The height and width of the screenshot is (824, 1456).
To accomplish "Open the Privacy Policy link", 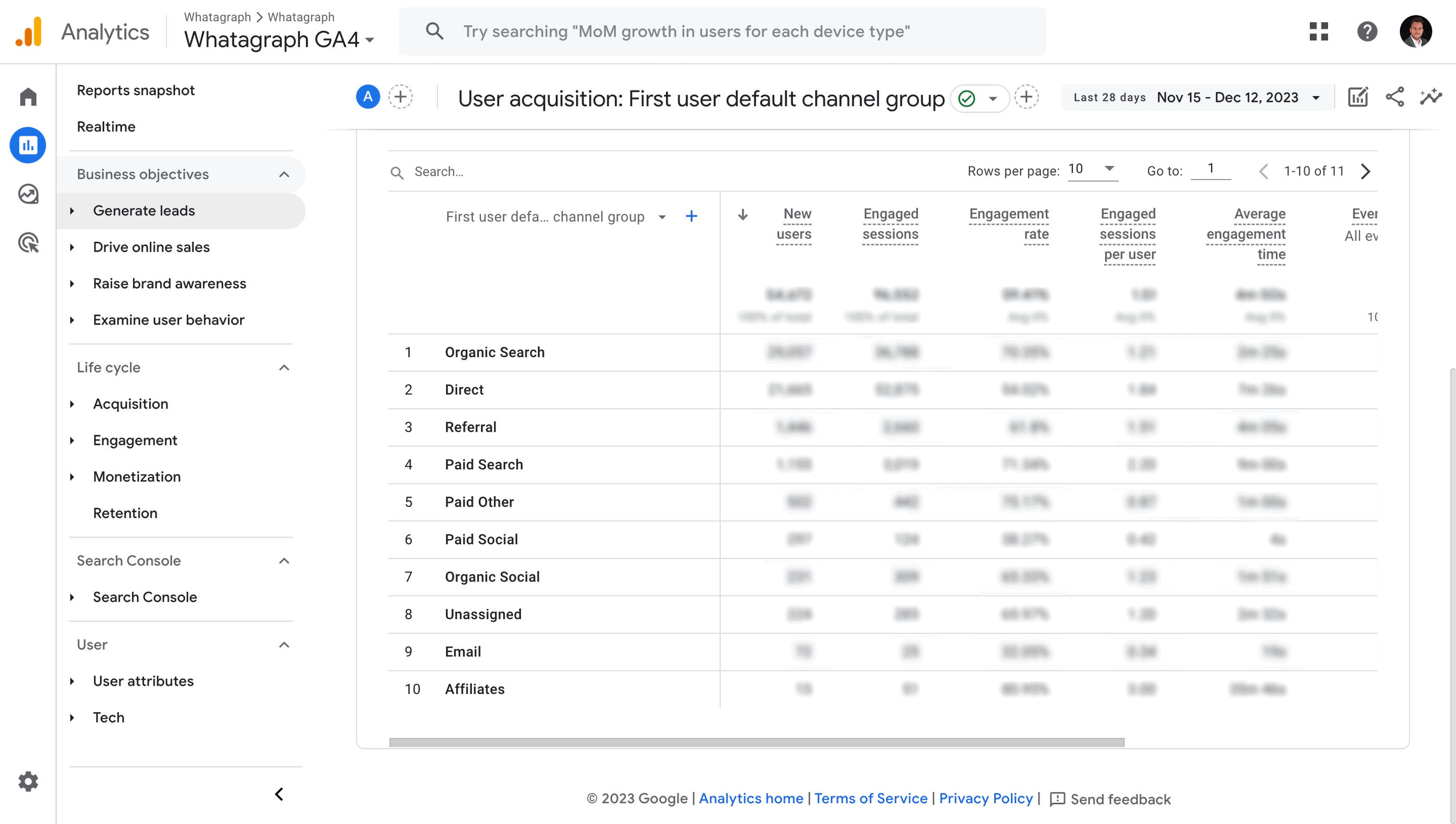I will coord(986,799).
